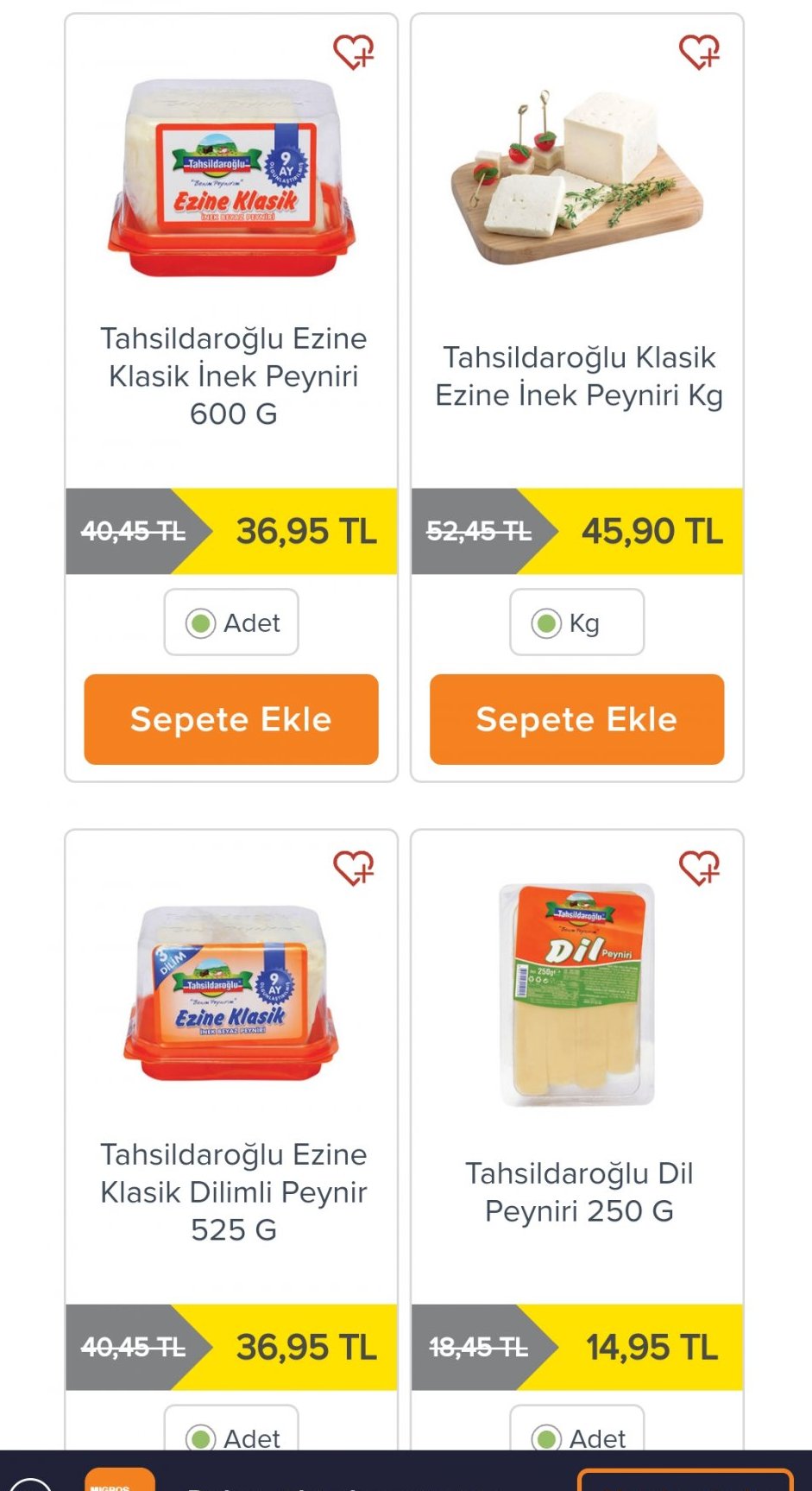Open Ezine Klasik 600 G product image
Screen dimensions: 812x1491
click(231, 179)
